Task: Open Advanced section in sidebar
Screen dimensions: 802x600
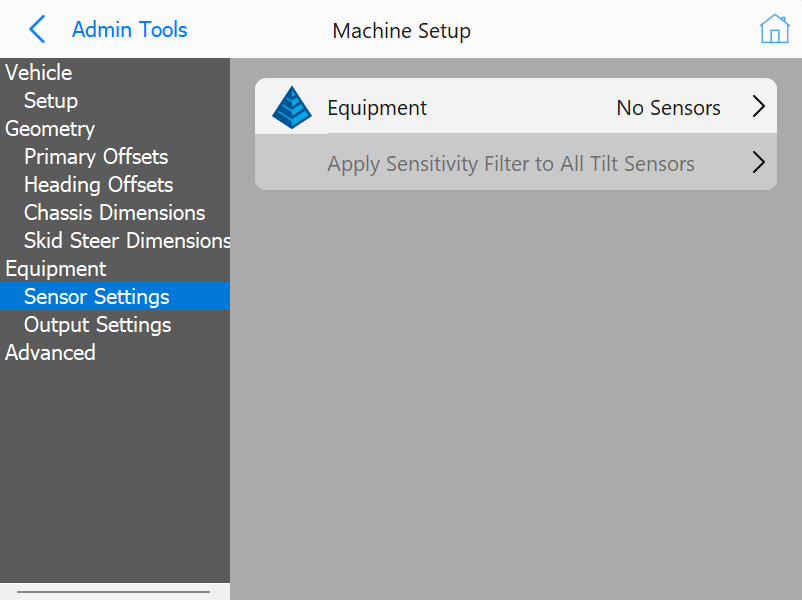Action: (x=50, y=353)
